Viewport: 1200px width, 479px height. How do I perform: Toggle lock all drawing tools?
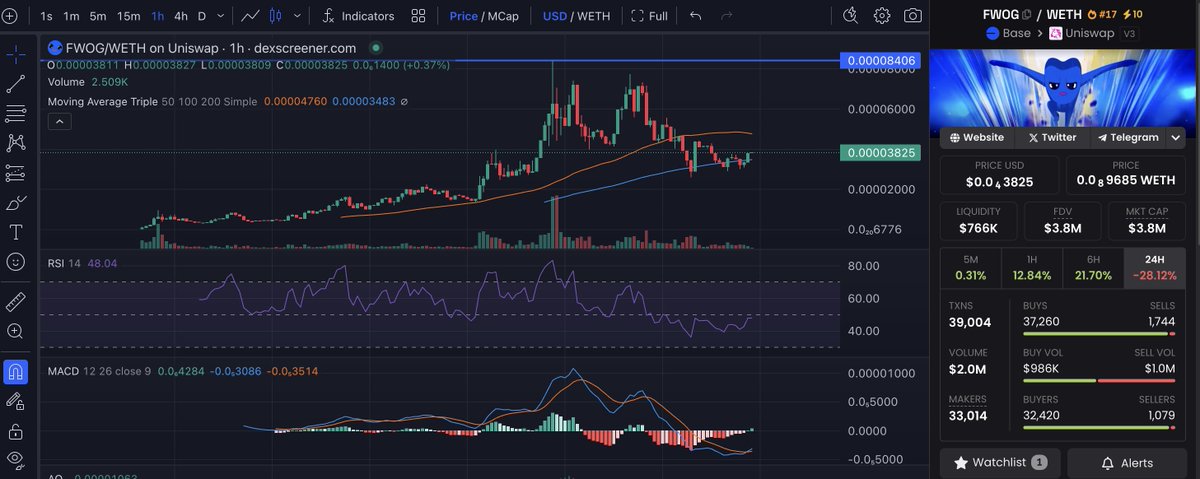pos(15,431)
